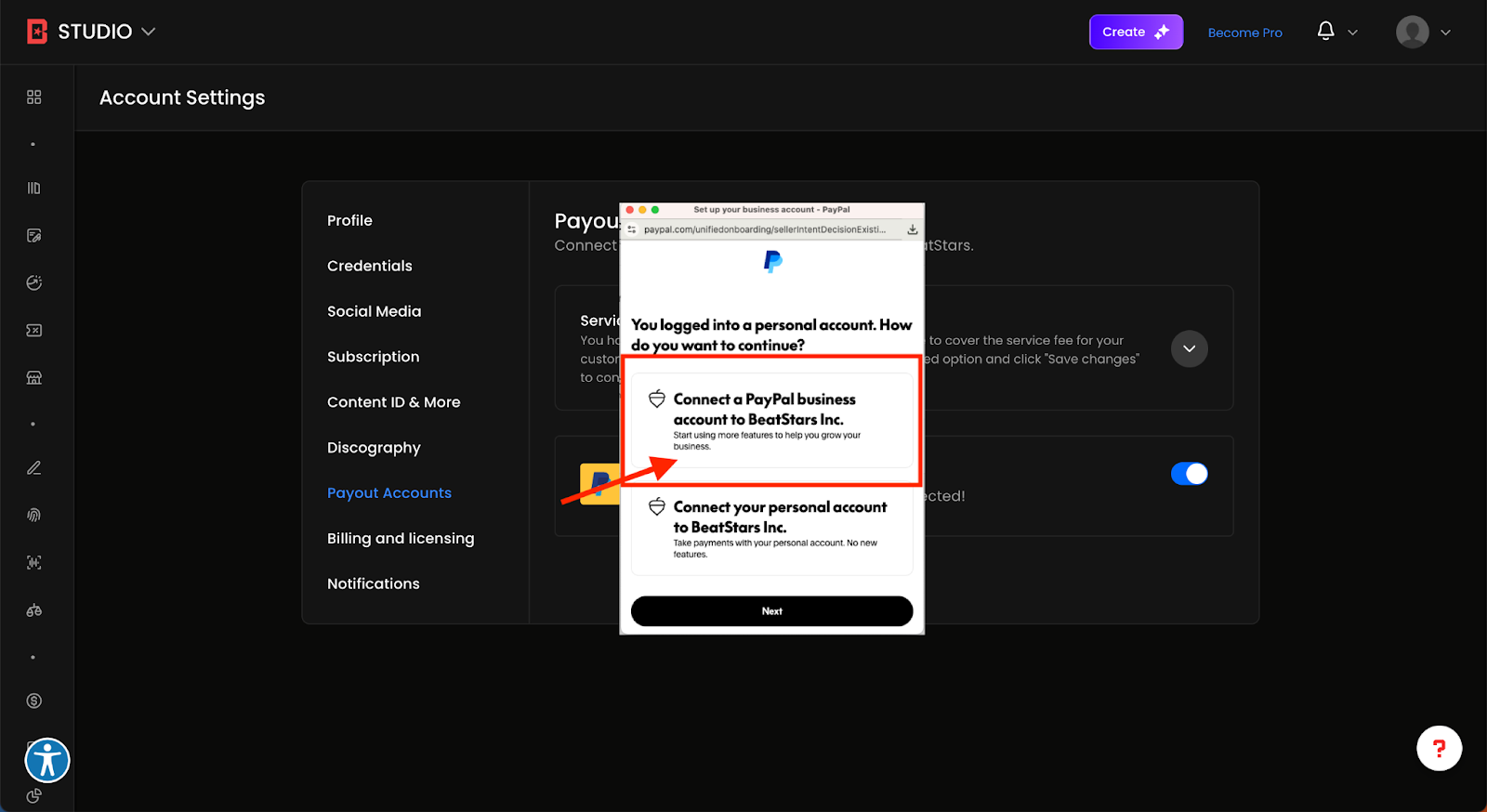
Task: Open the red question mark help button
Action: (x=1439, y=749)
